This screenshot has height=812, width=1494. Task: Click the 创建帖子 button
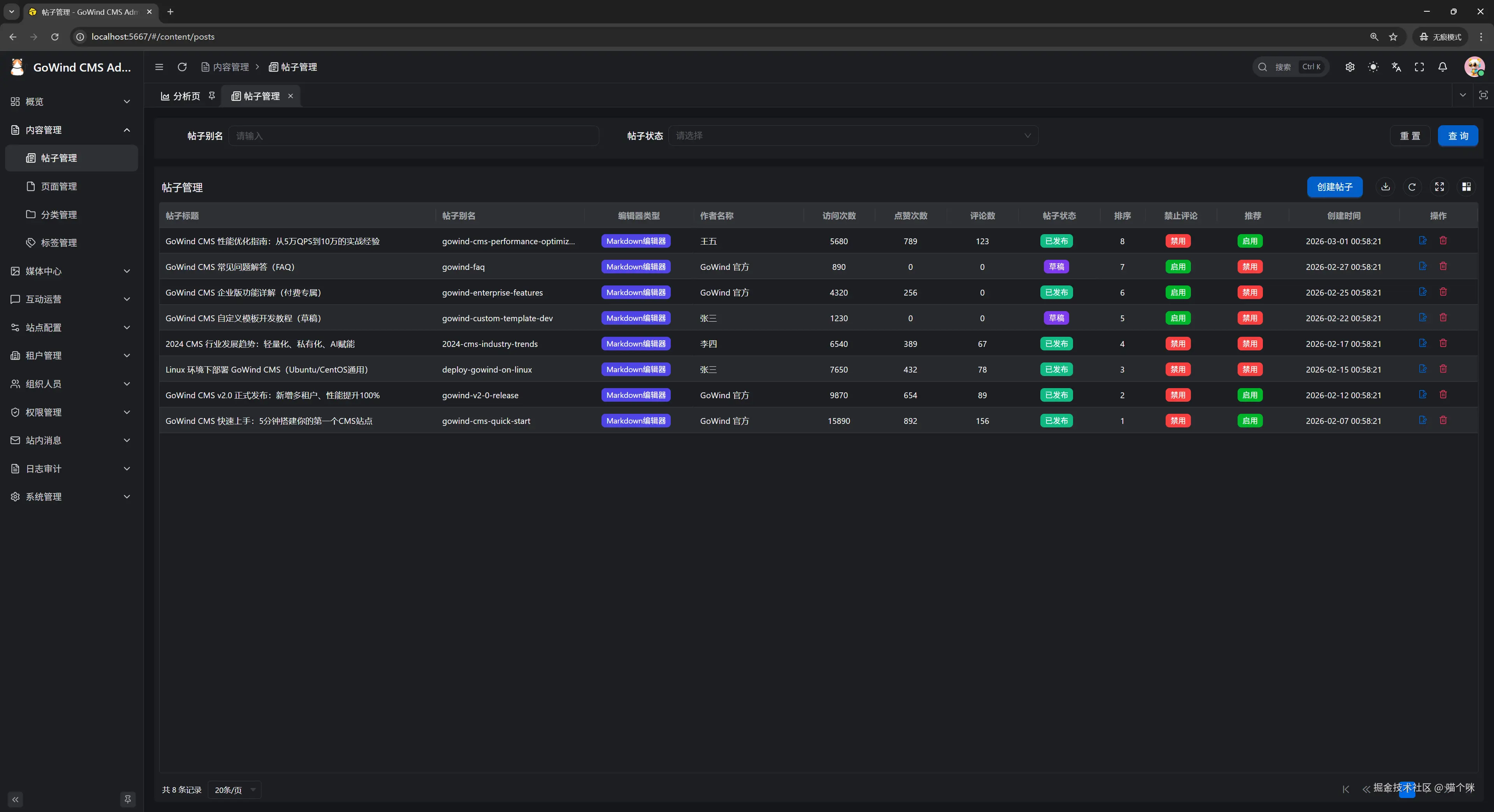click(1334, 187)
